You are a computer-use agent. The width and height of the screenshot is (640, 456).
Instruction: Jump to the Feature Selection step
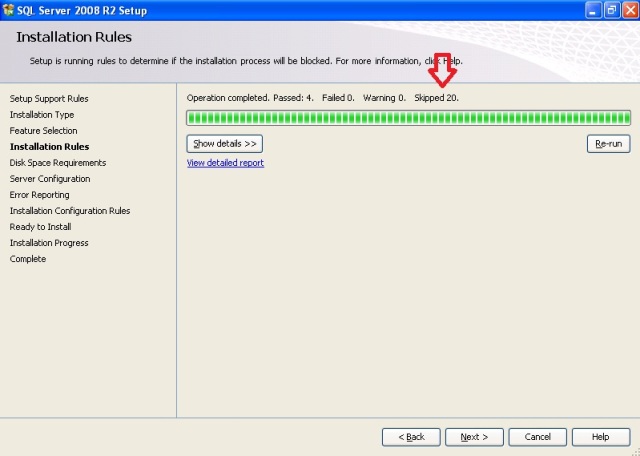[43, 131]
